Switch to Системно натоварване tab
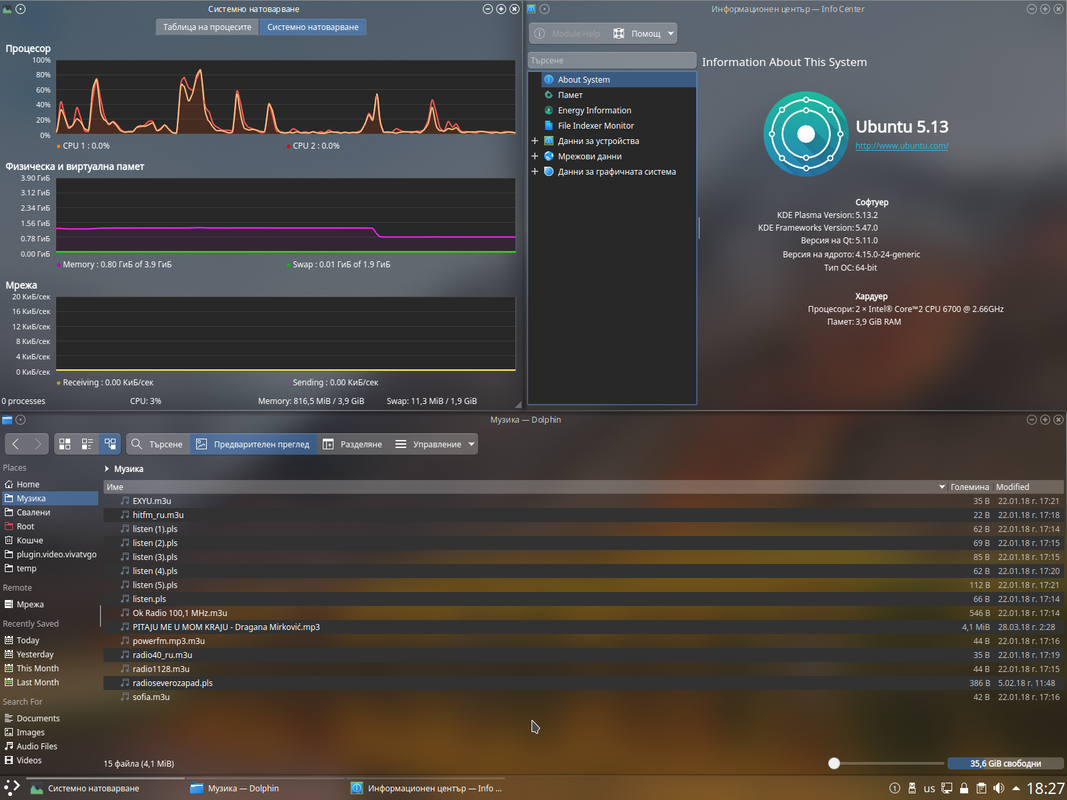The width and height of the screenshot is (1067, 800). (x=312, y=27)
